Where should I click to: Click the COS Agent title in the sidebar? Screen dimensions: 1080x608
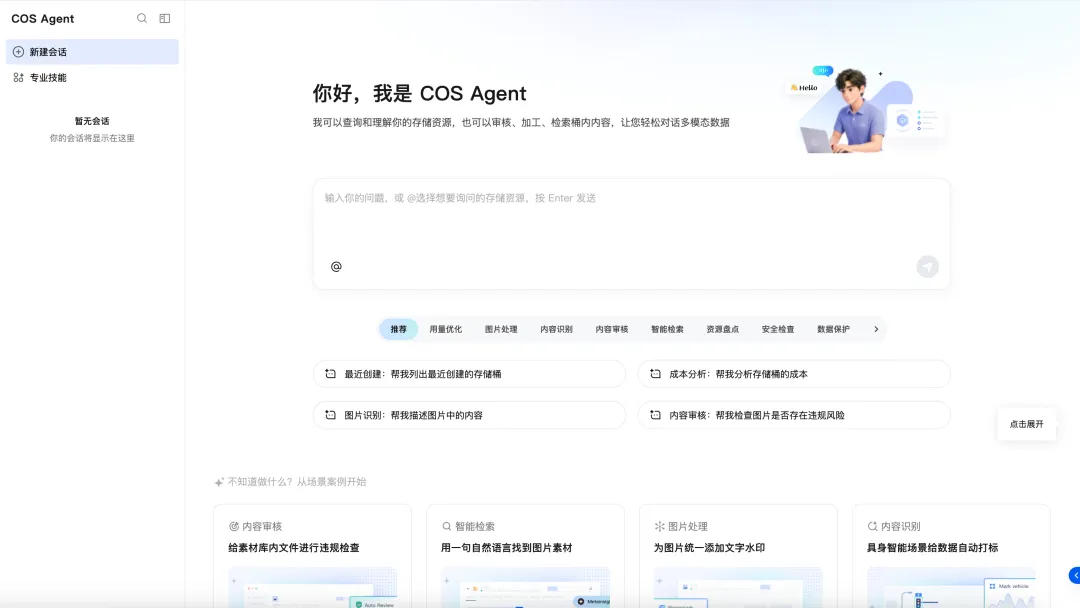pyautogui.click(x=43, y=19)
